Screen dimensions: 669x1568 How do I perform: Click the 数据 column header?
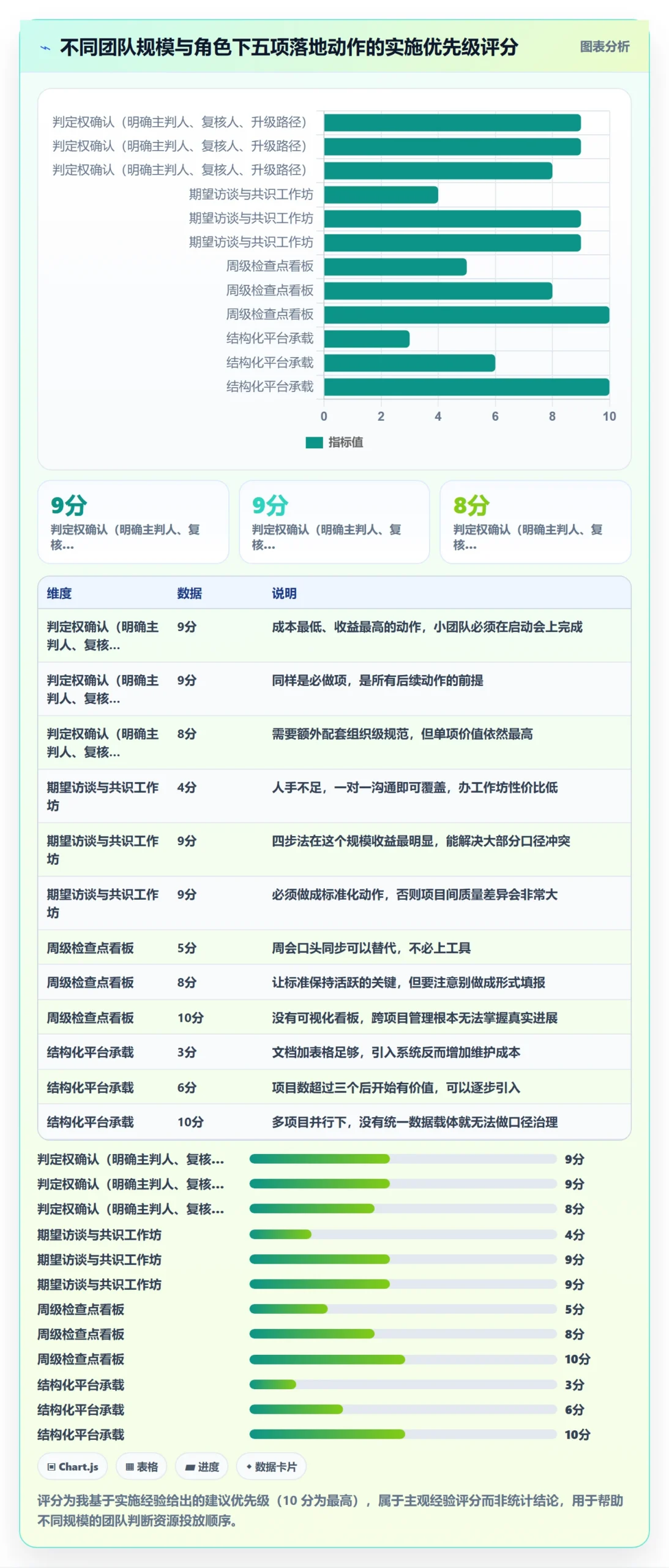189,593
